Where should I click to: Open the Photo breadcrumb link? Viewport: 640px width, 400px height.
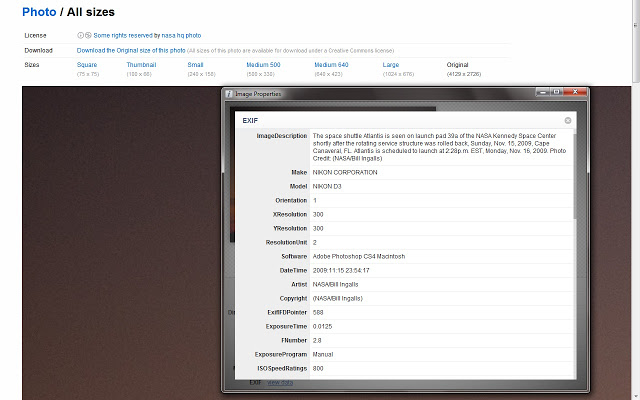(x=39, y=12)
